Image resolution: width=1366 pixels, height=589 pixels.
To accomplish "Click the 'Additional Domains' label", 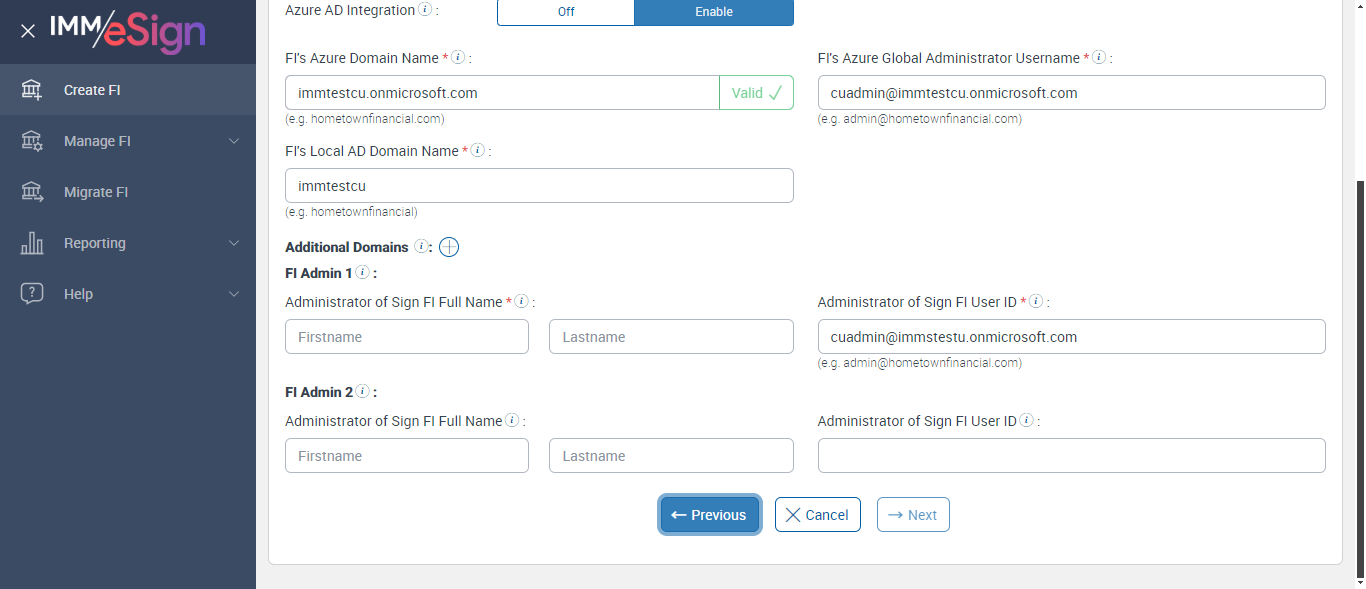I will 347,247.
